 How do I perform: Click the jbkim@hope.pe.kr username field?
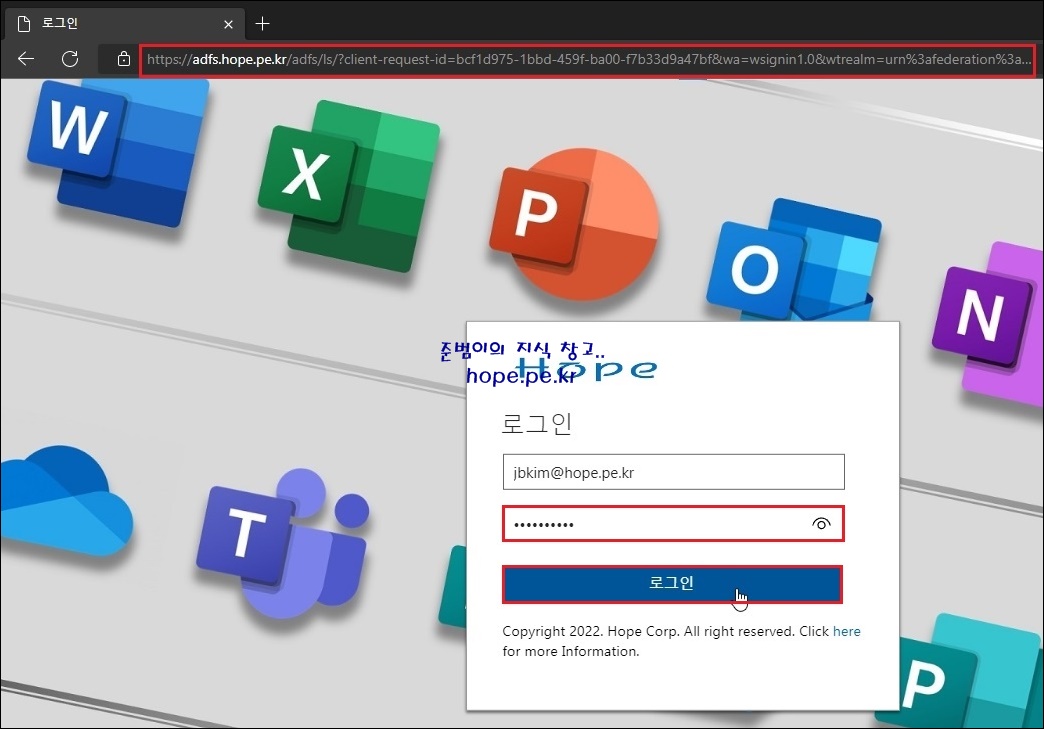tap(673, 472)
